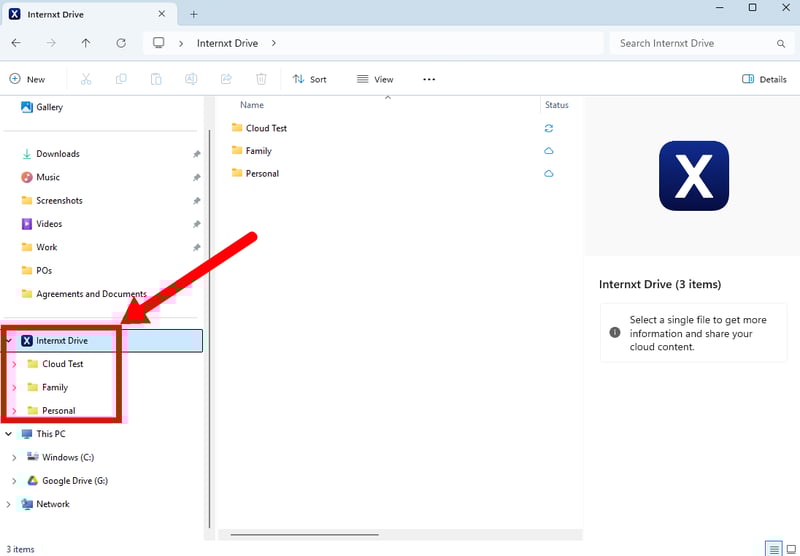Select the Family folder in file list
This screenshot has width=800, height=556.
point(252,151)
